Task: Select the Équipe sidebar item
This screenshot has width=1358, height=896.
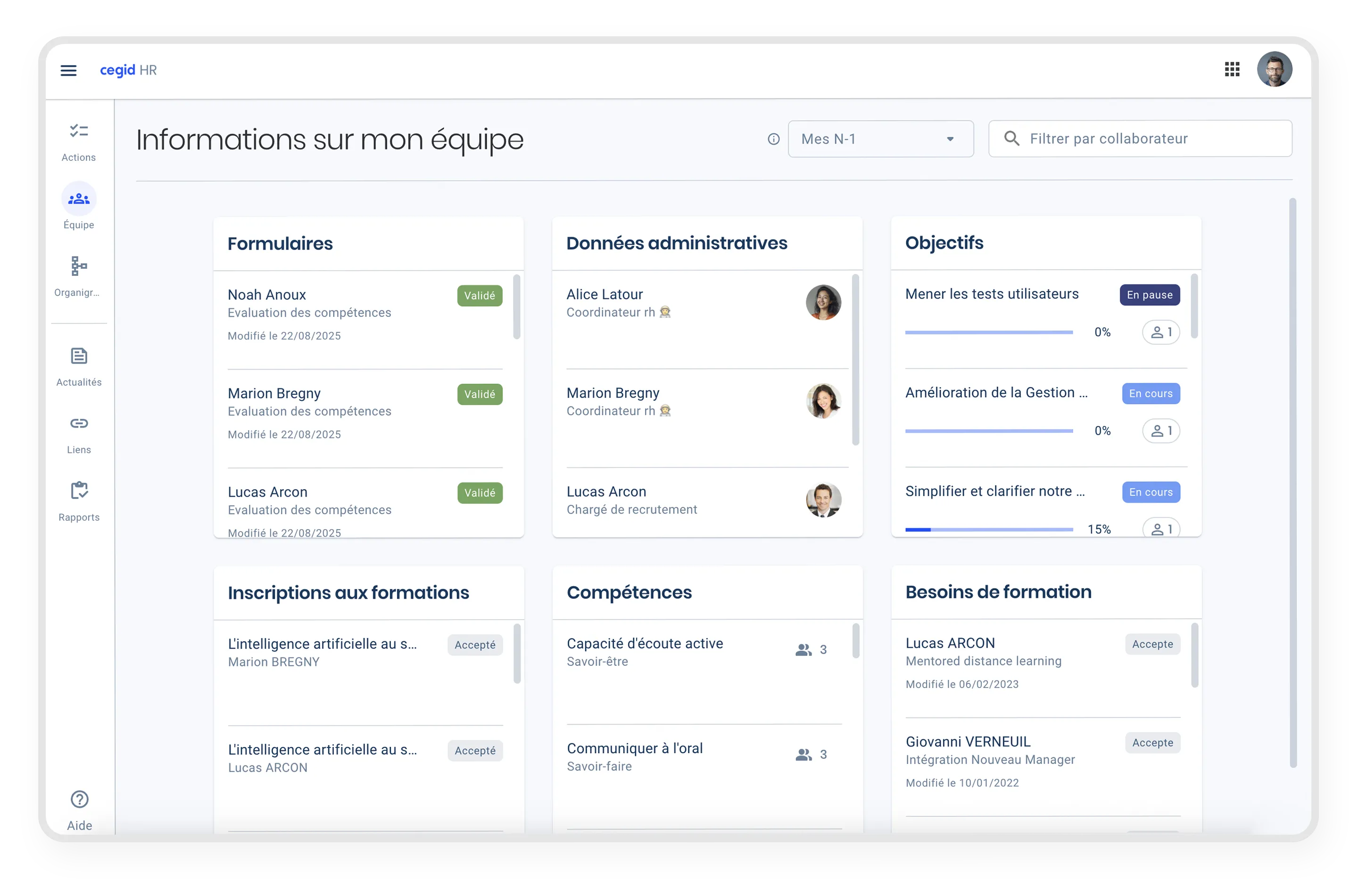Action: click(79, 199)
